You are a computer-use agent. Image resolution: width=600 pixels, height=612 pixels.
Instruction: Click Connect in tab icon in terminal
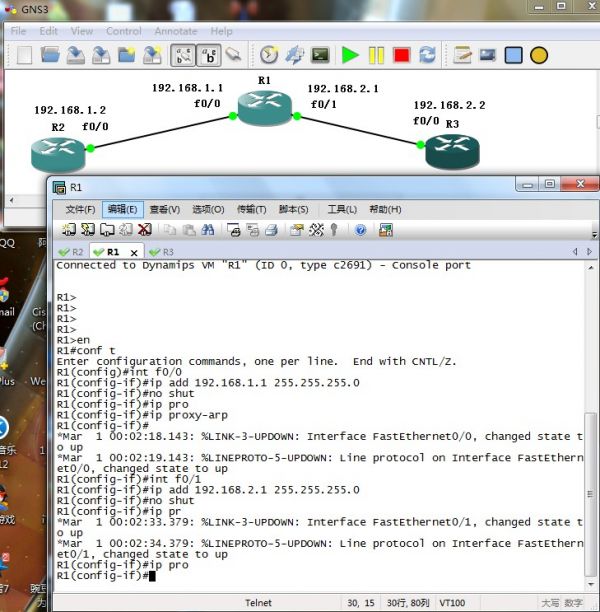[107, 230]
